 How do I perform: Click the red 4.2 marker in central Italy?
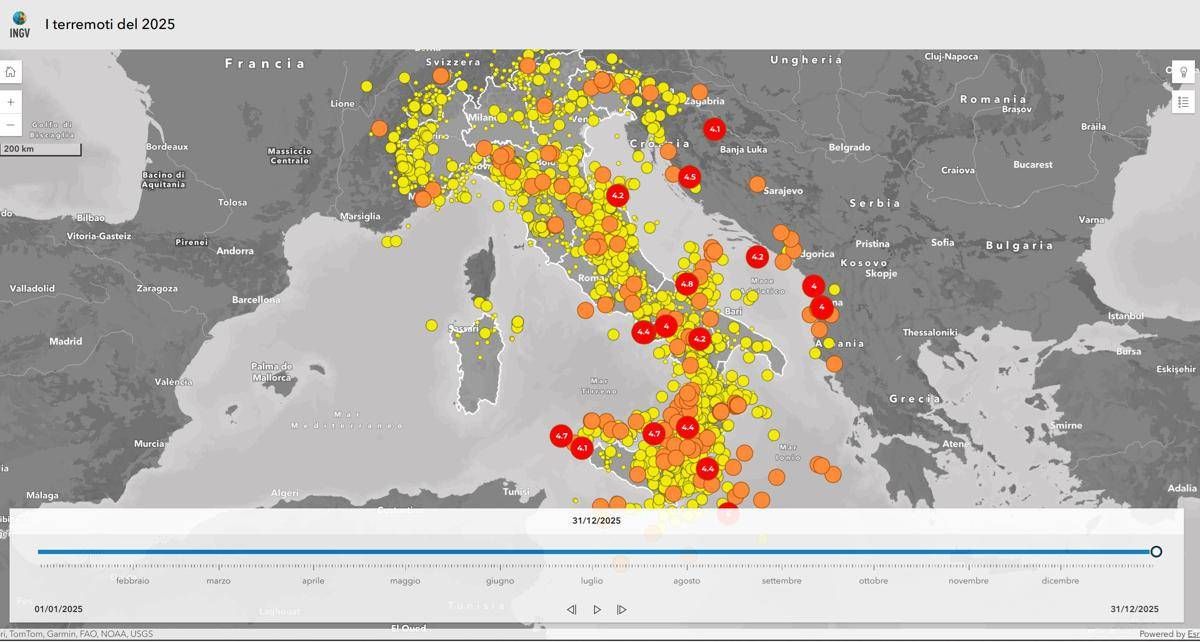[617, 196]
